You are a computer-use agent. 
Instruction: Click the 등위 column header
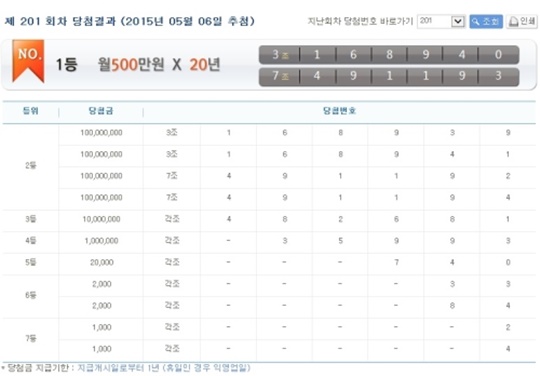[31, 111]
